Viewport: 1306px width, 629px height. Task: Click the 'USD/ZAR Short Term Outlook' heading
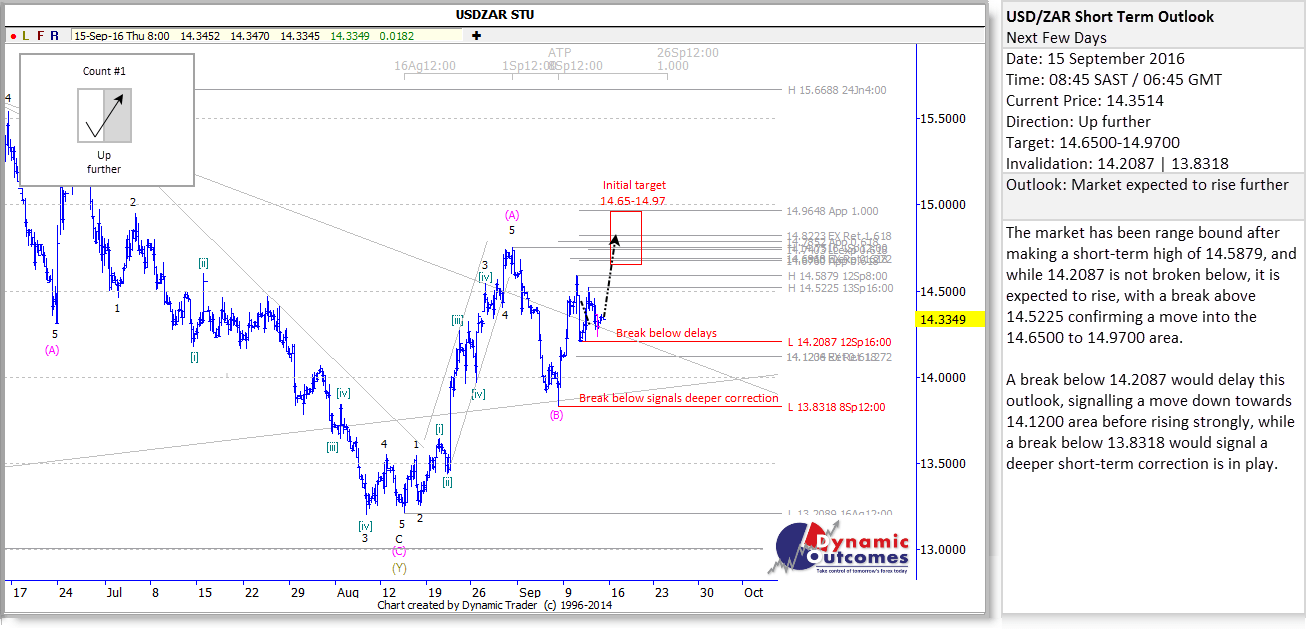[x=1109, y=16]
